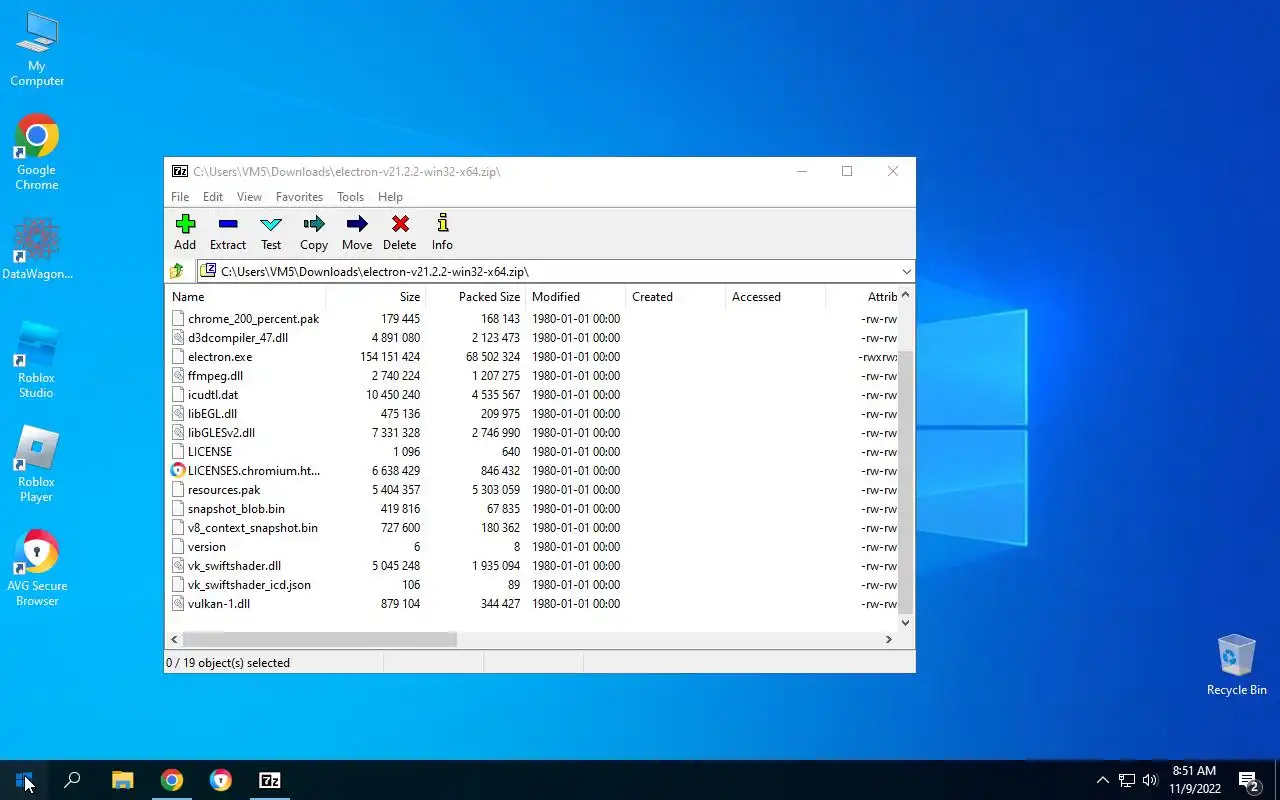This screenshot has height=800, width=1280.
Task: Click horizontal scrollbar left arrow
Action: tap(174, 639)
